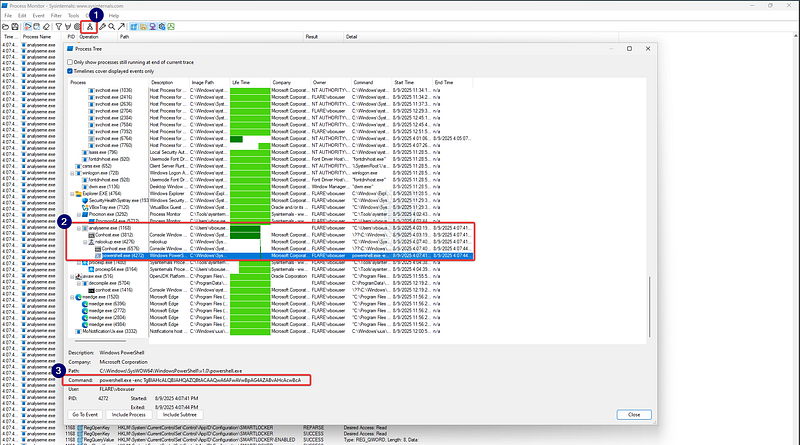Collapse the Procmon.exe (3292) node

tap(79, 214)
